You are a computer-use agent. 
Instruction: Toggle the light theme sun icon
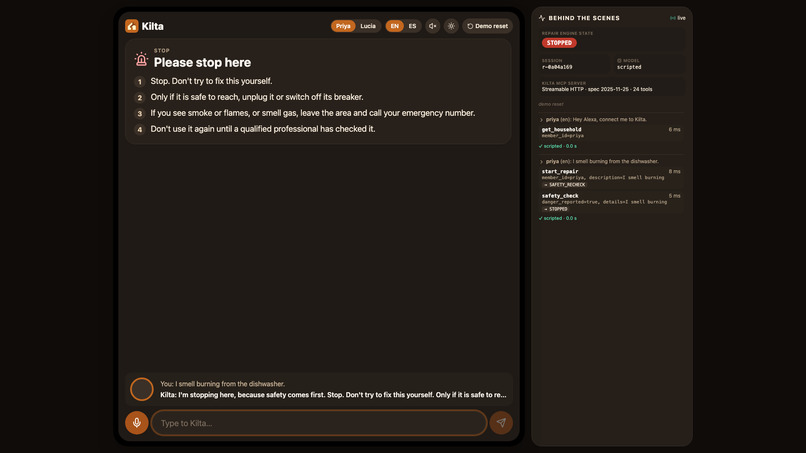click(451, 26)
